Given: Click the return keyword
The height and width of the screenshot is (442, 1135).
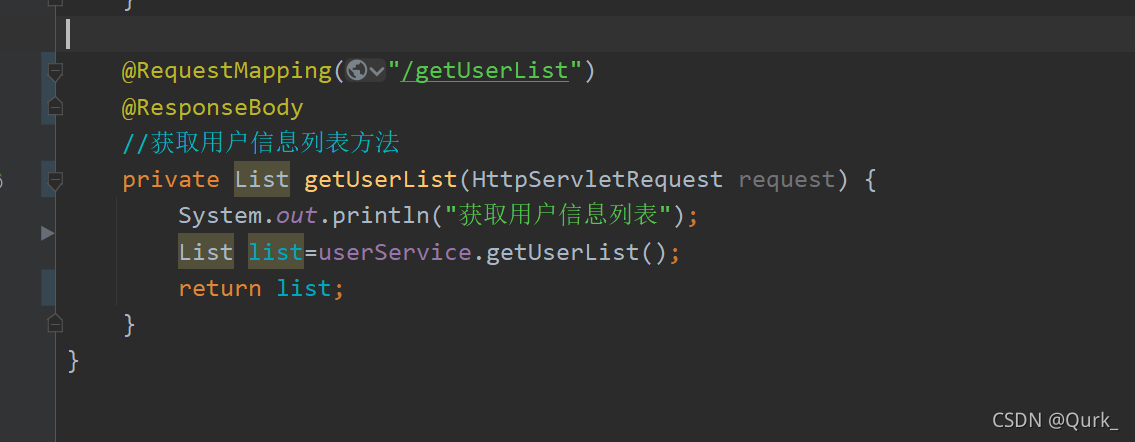Looking at the screenshot, I should click(219, 288).
